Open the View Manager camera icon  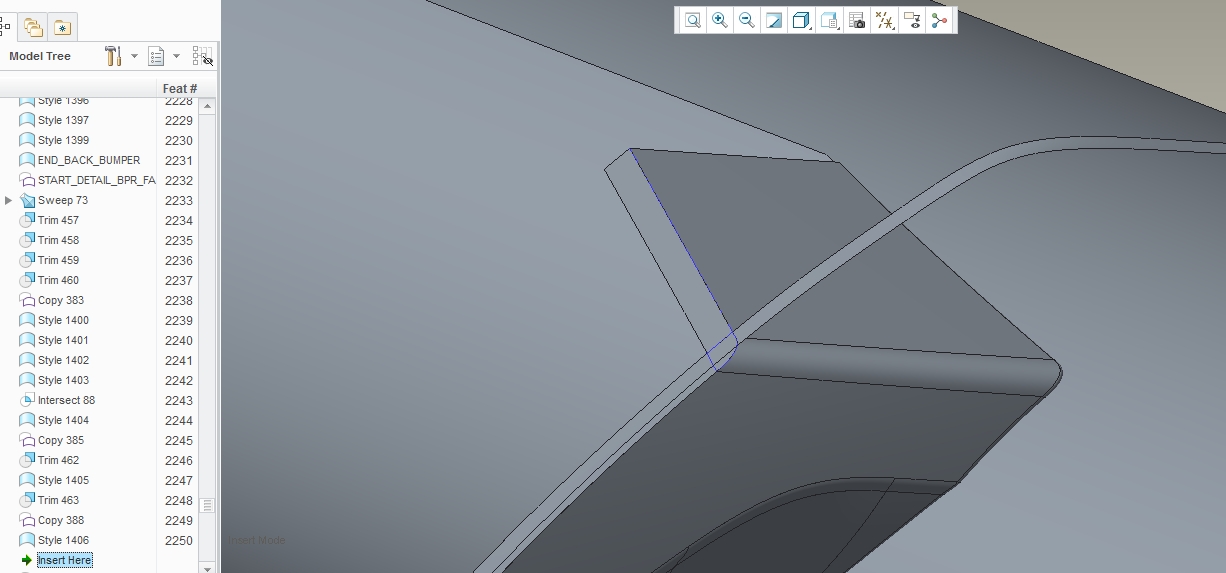(x=856, y=20)
